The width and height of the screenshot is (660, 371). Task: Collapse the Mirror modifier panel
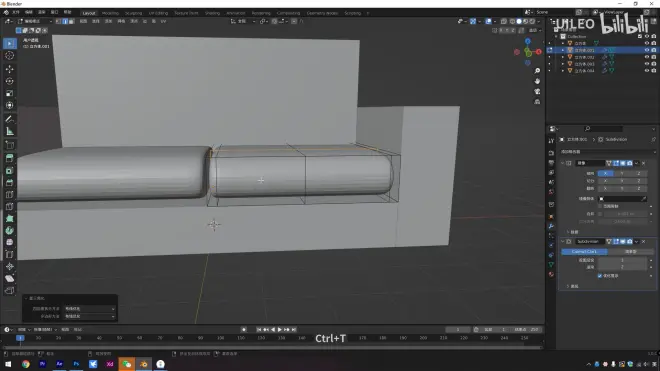563,163
